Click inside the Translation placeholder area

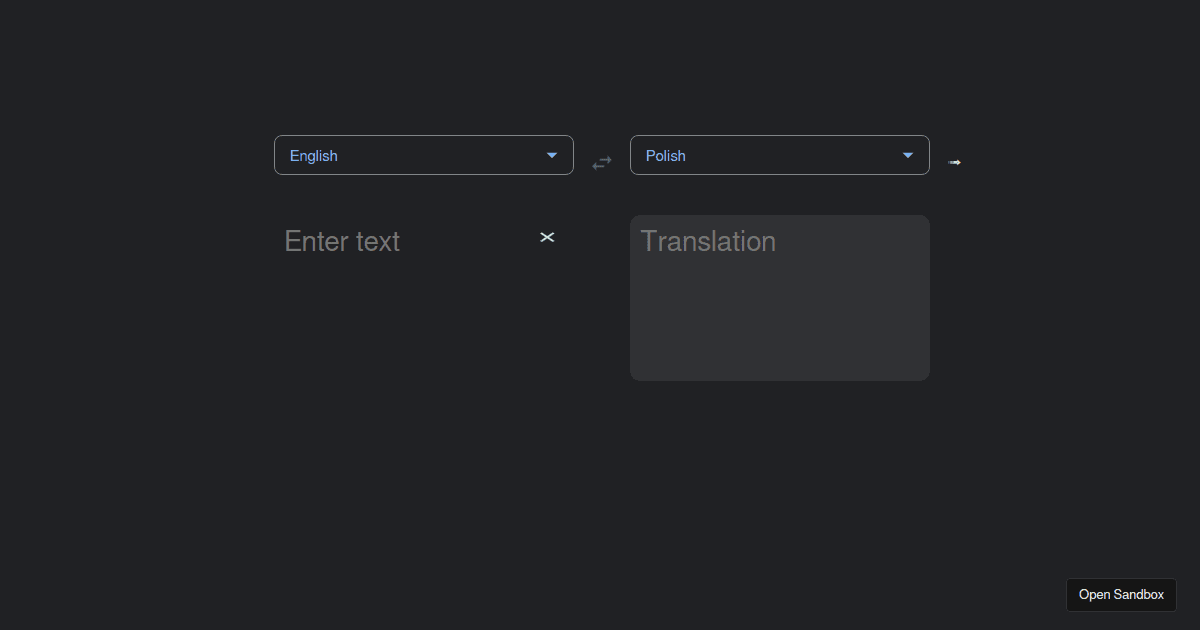[708, 241]
